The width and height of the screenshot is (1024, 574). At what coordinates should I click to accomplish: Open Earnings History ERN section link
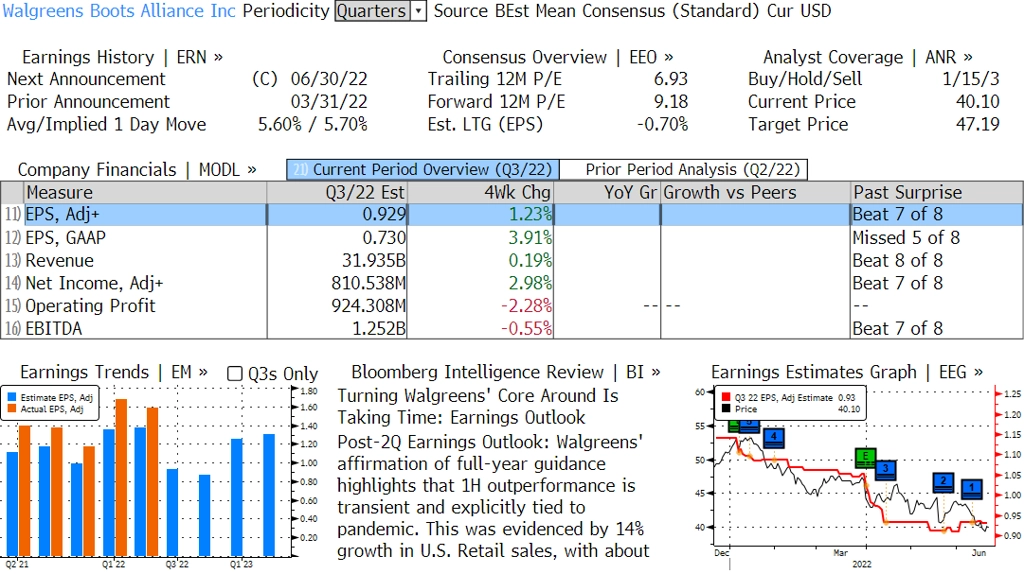(x=122, y=57)
